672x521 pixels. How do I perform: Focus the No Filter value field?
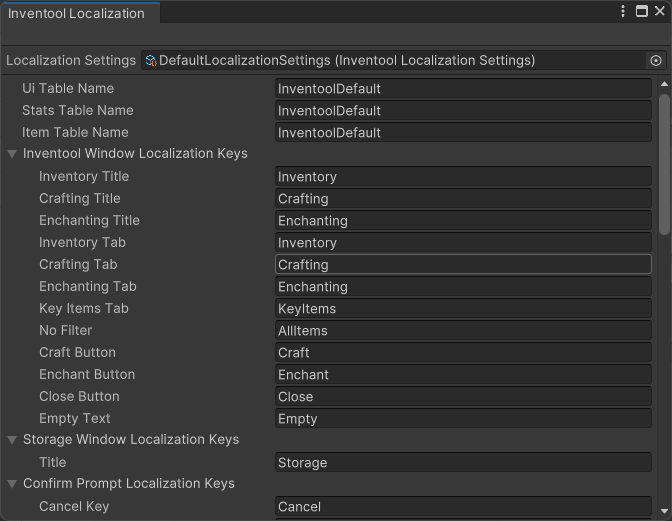[x=463, y=331]
